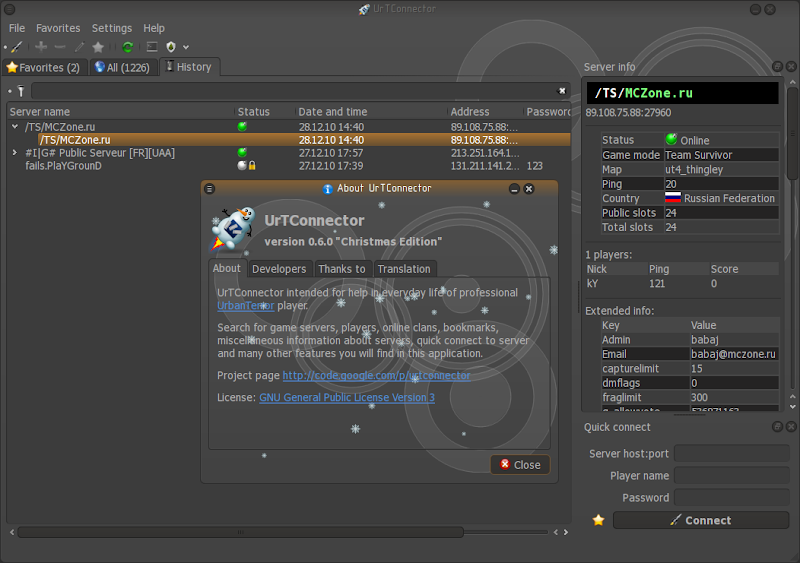Screen dimensions: 800x563
Task: Click the green status icon of #I|G# Public Serveur
Action: click(242, 152)
